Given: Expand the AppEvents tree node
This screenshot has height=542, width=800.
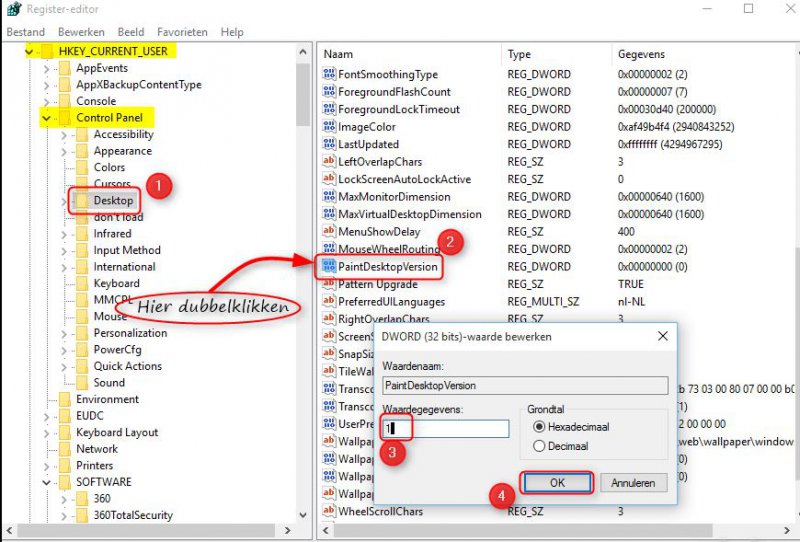Looking at the screenshot, I should (x=47, y=68).
